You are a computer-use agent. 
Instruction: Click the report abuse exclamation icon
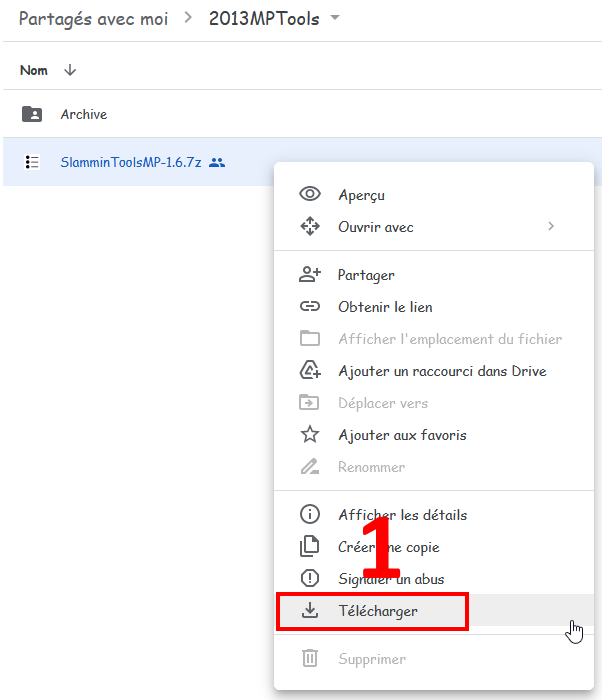pyautogui.click(x=310, y=579)
